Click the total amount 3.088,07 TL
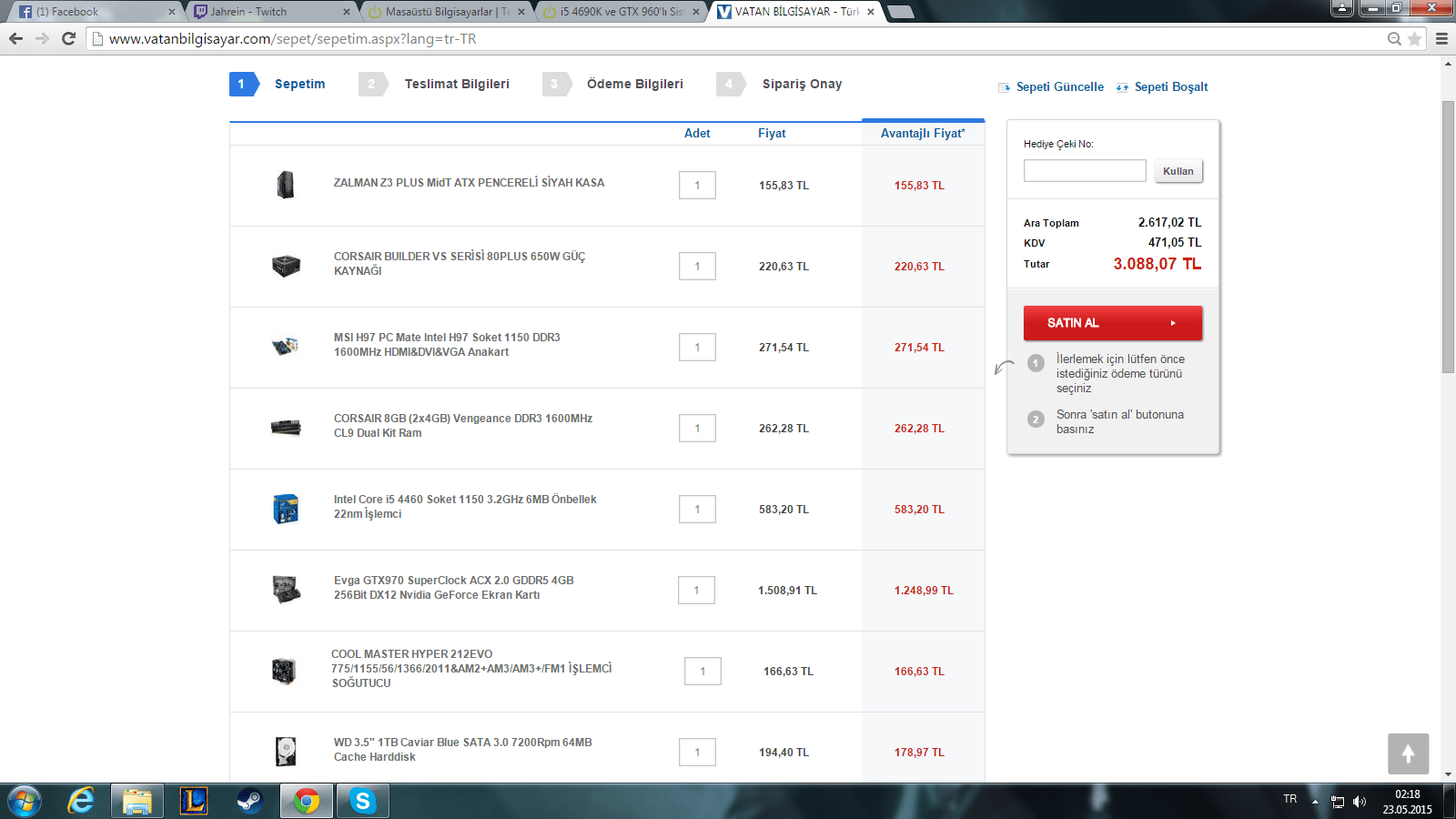The width and height of the screenshot is (1456, 819). [x=1158, y=264]
